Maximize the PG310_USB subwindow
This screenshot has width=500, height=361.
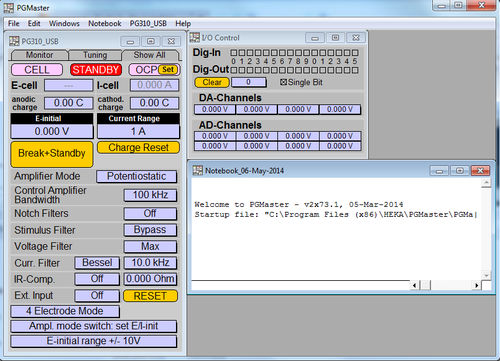tap(151, 41)
